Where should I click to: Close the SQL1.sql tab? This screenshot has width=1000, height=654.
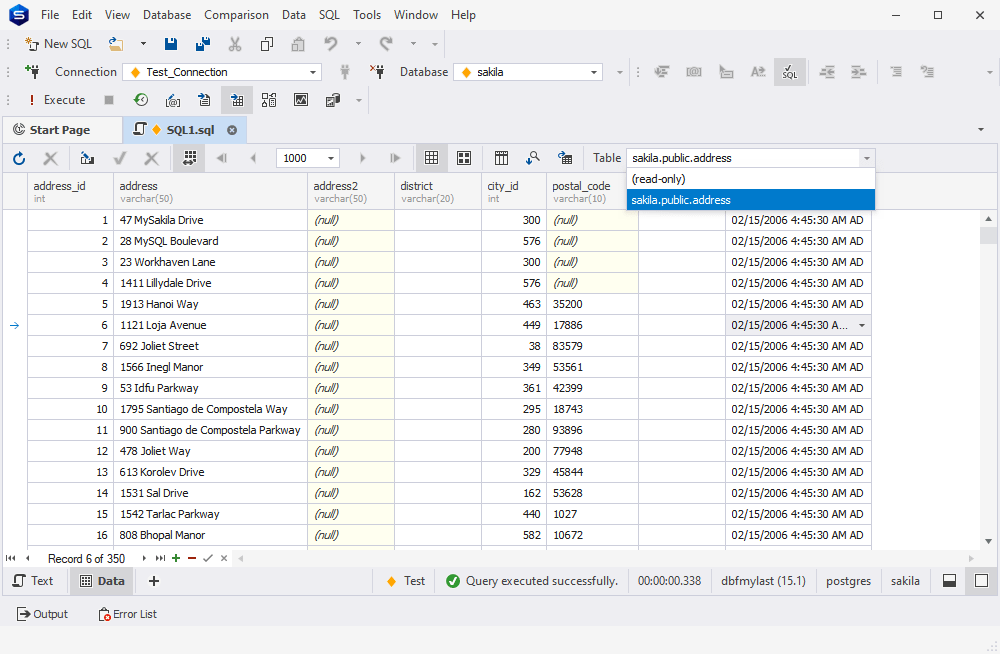point(232,130)
